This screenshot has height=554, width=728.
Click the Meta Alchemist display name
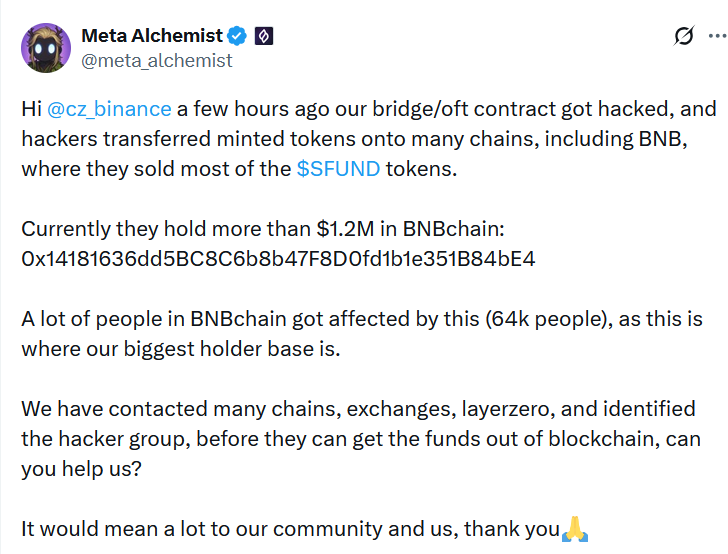151,36
